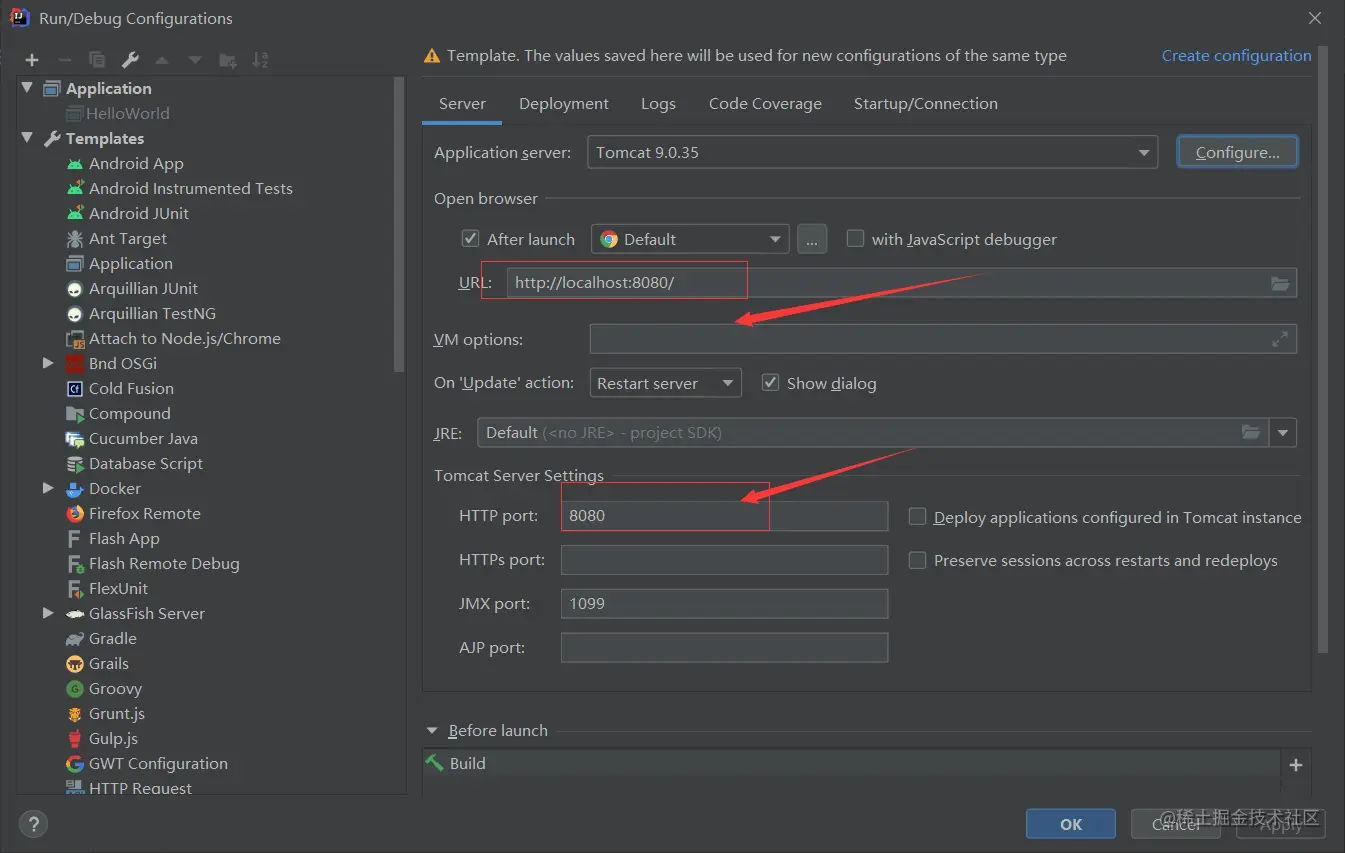
Task: Click the Remove Configuration minus icon
Action: point(64,60)
